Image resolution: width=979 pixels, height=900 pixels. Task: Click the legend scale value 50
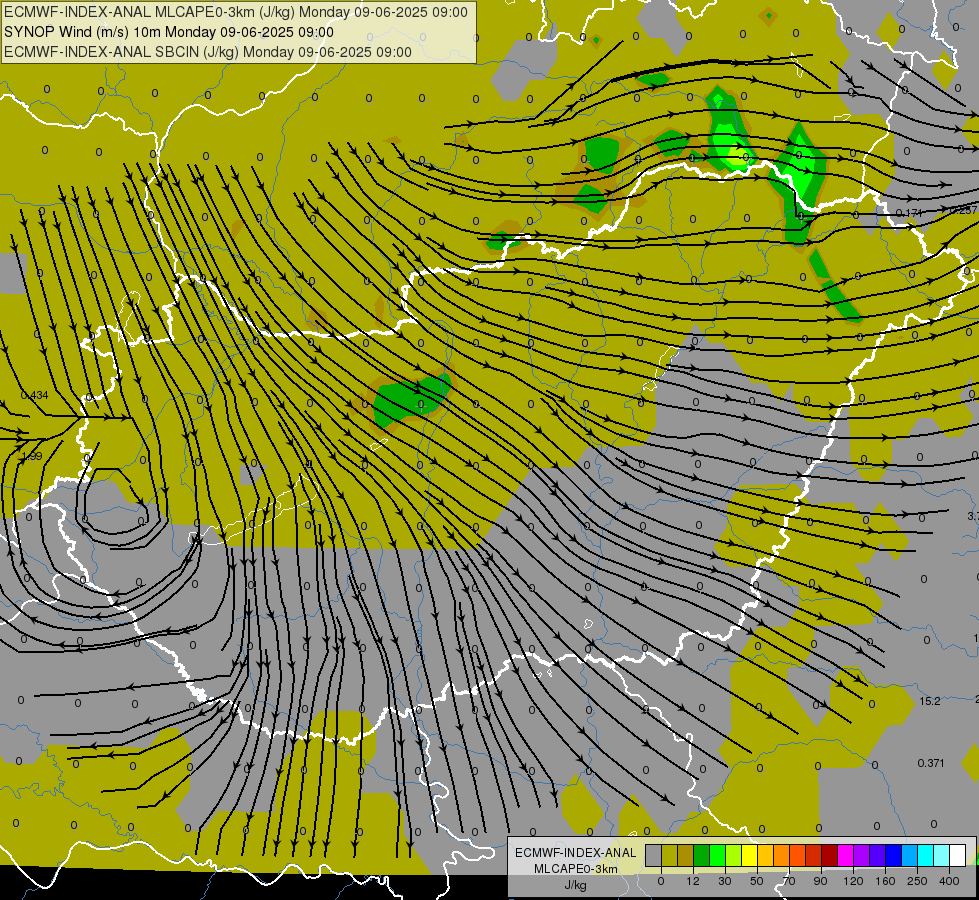point(757,881)
